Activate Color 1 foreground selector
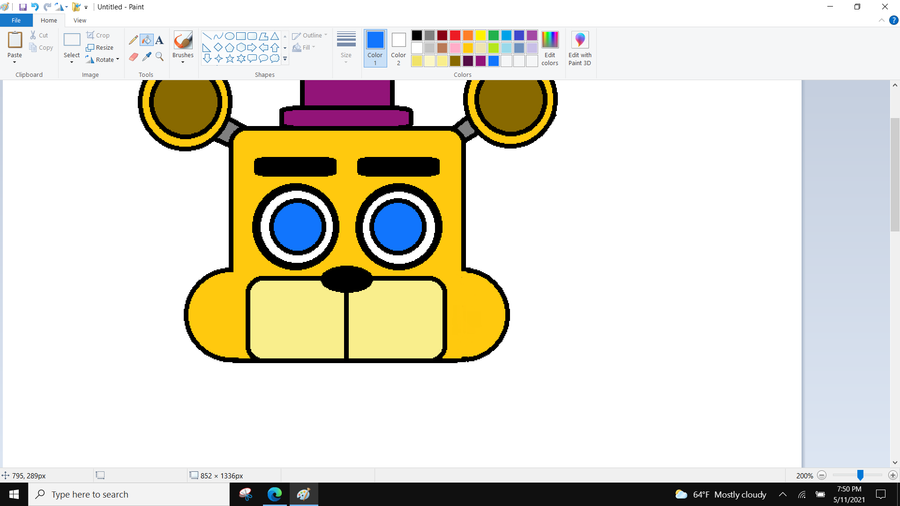This screenshot has height=506, width=900. [375, 48]
